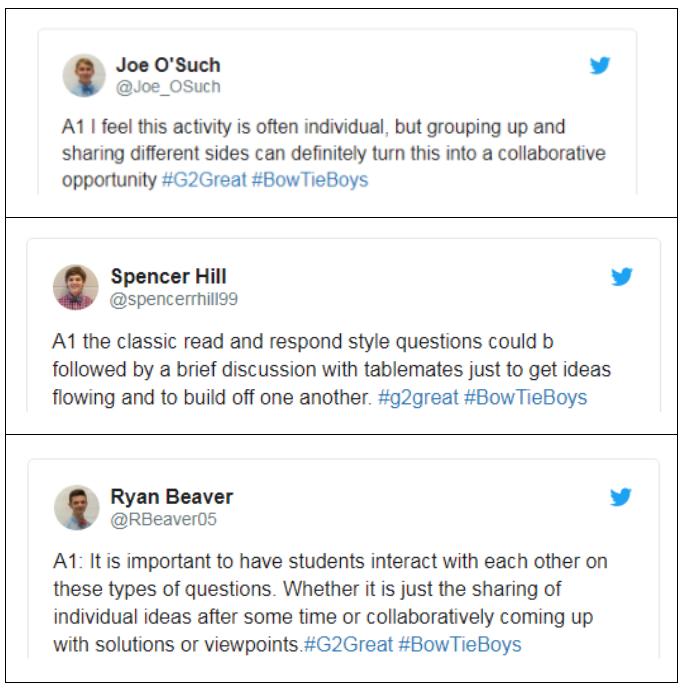Viewport: 690px width, 690px height.
Task: Select Joe's tweet text about grouping up
Action: pyautogui.click(x=334, y=153)
